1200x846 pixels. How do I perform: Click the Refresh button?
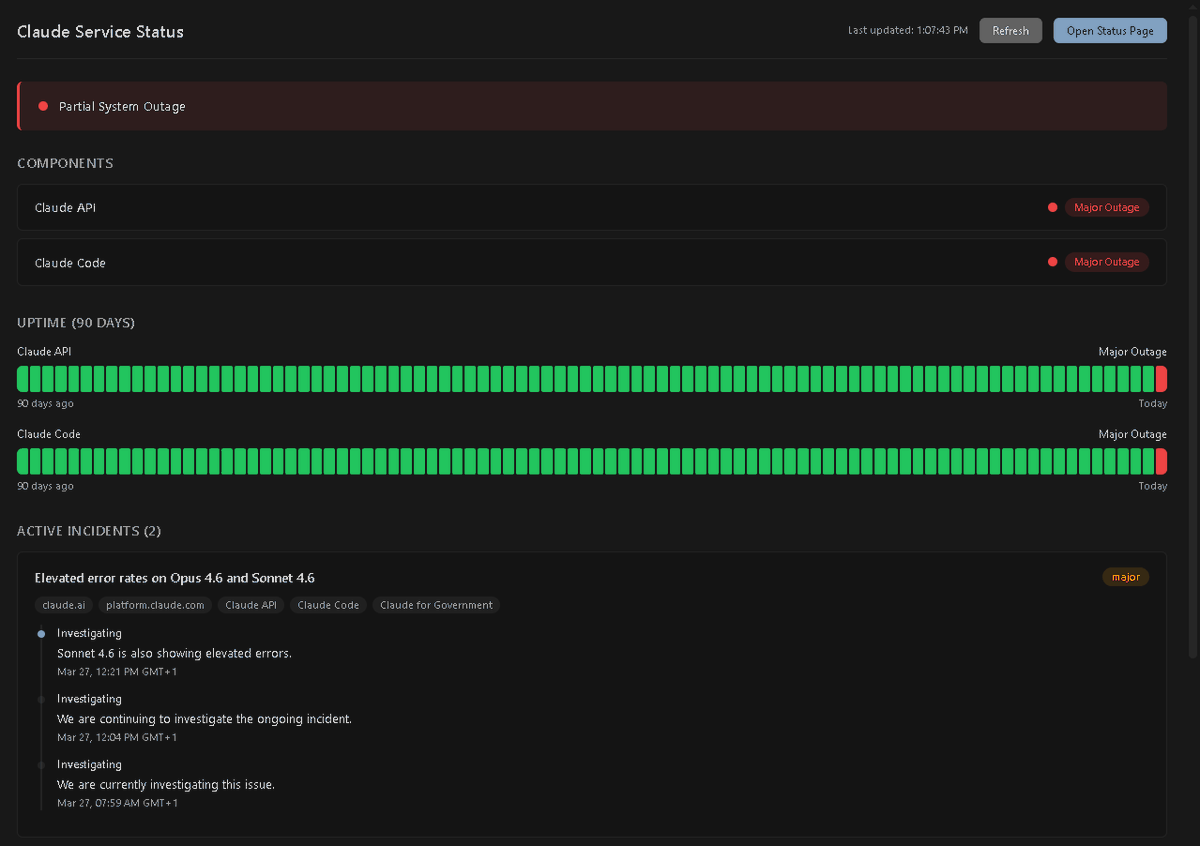coord(1010,31)
